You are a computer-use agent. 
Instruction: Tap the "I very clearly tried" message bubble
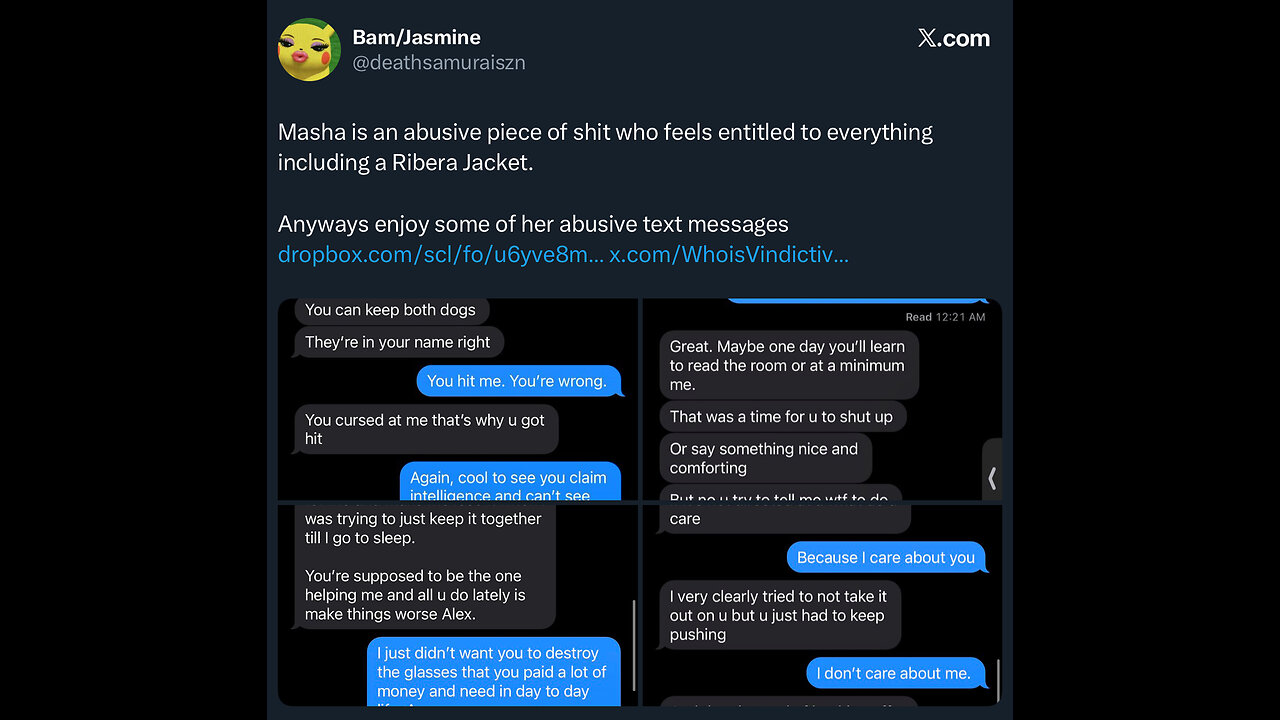(779, 615)
